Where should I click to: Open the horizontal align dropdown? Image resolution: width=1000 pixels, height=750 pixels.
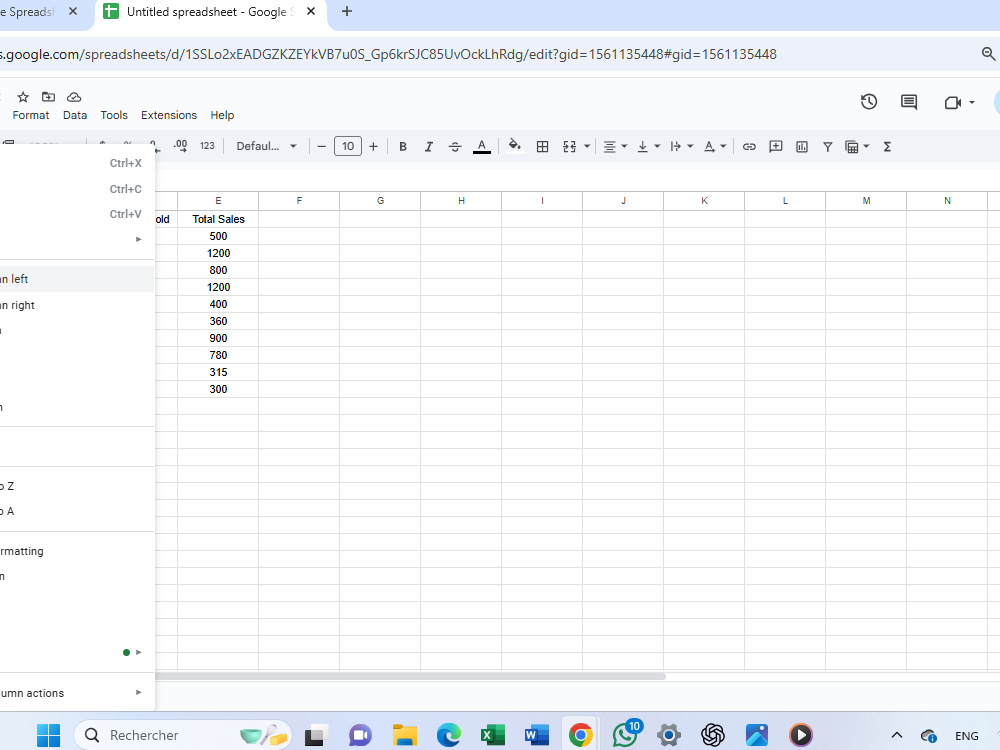point(615,147)
